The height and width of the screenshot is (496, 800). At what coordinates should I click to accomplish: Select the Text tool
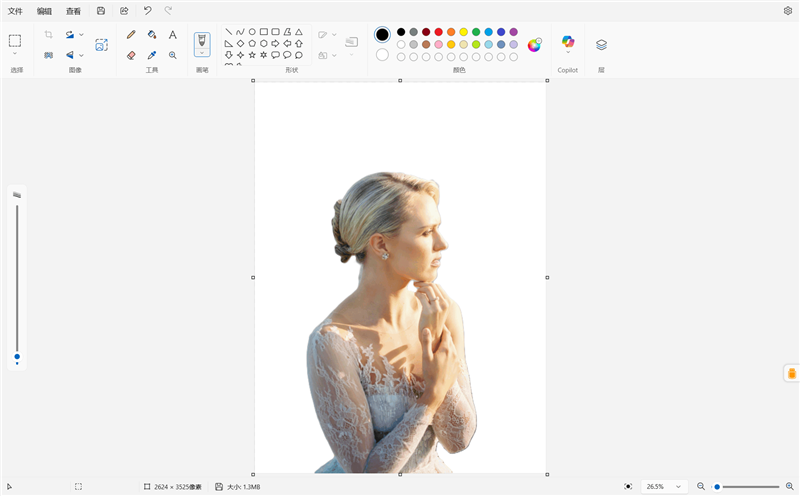(173, 35)
